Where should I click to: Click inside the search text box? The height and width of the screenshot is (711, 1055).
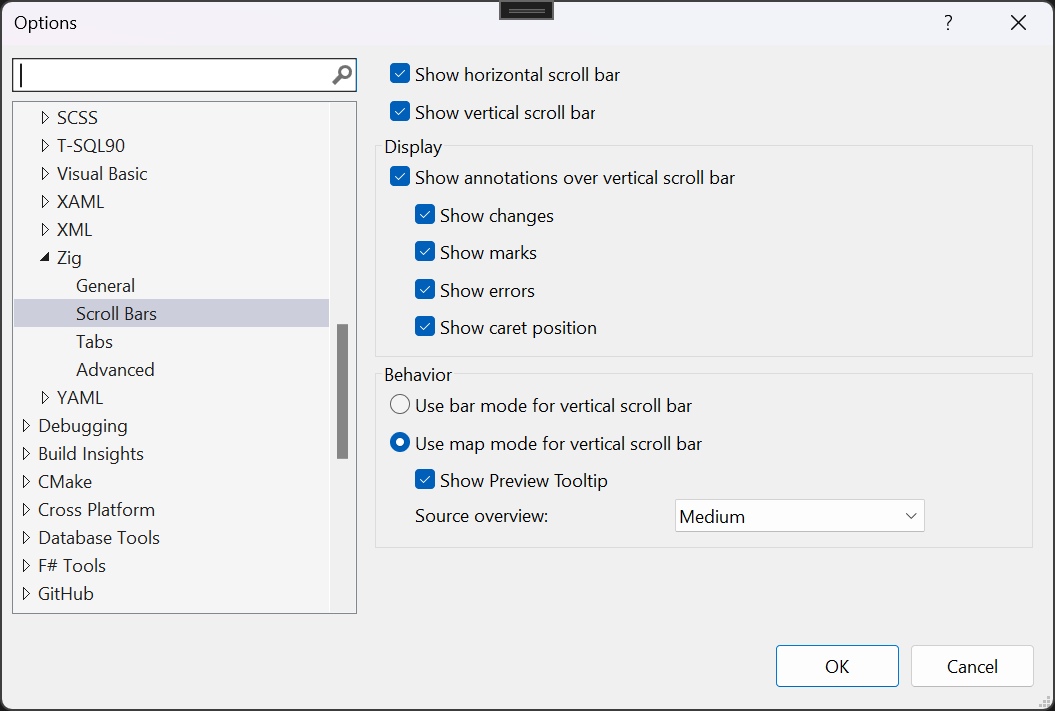[170, 74]
